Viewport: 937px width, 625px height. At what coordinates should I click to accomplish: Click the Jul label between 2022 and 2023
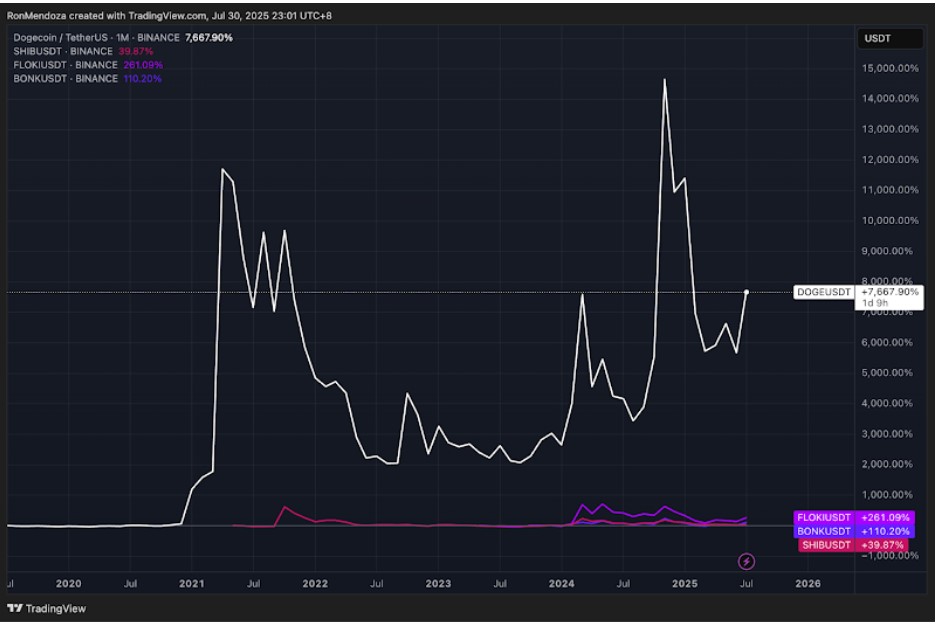click(x=376, y=584)
